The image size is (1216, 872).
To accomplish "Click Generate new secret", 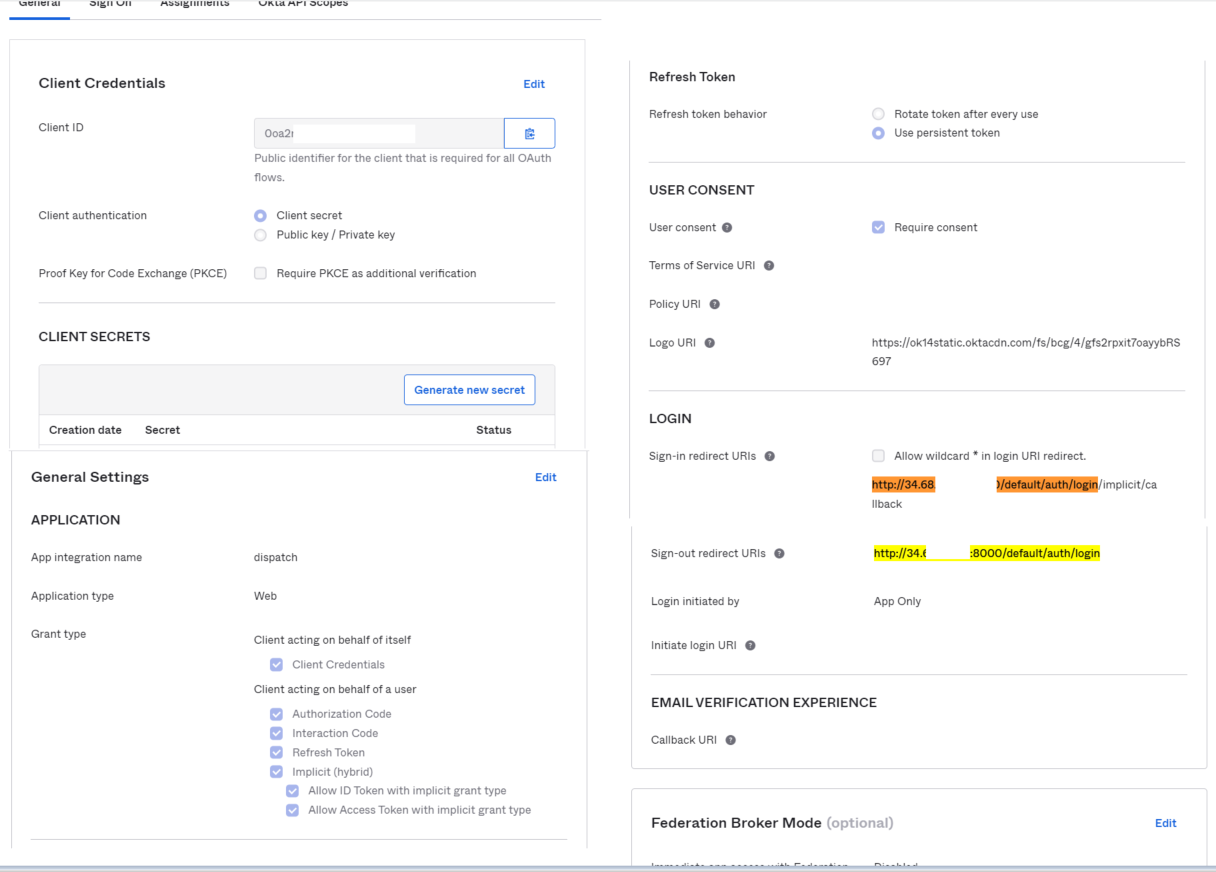I will pos(469,389).
